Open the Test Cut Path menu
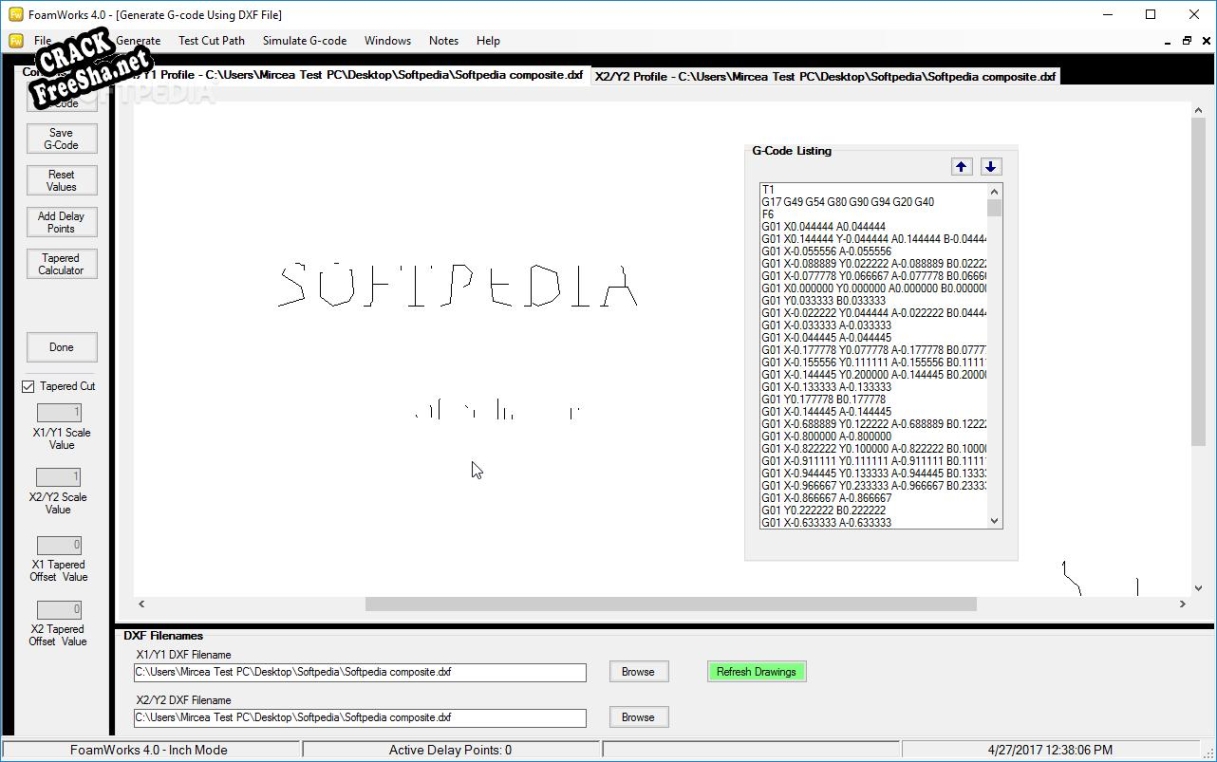 [x=211, y=41]
